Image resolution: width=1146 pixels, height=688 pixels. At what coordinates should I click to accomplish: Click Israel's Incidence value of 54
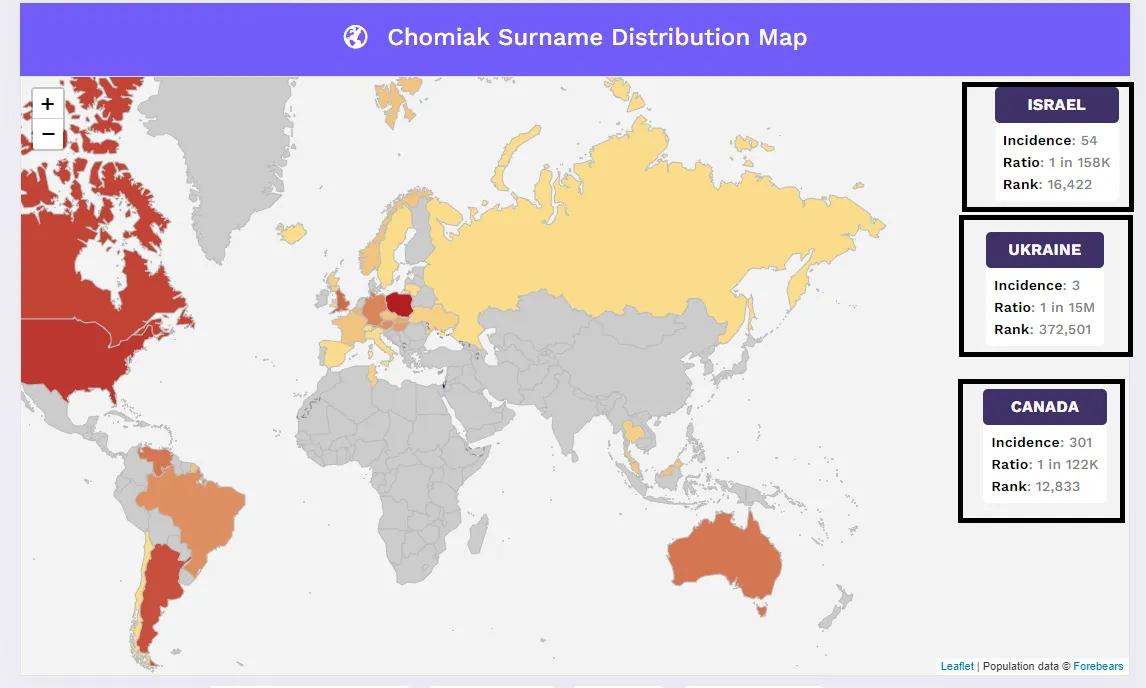coord(1089,140)
